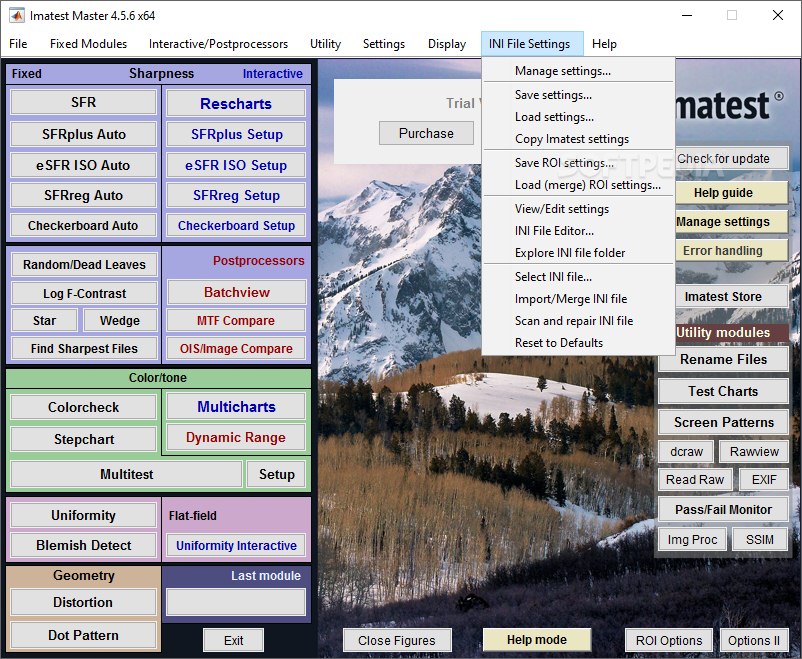Open Options II
Screen dimensions: 802x659
753,641
